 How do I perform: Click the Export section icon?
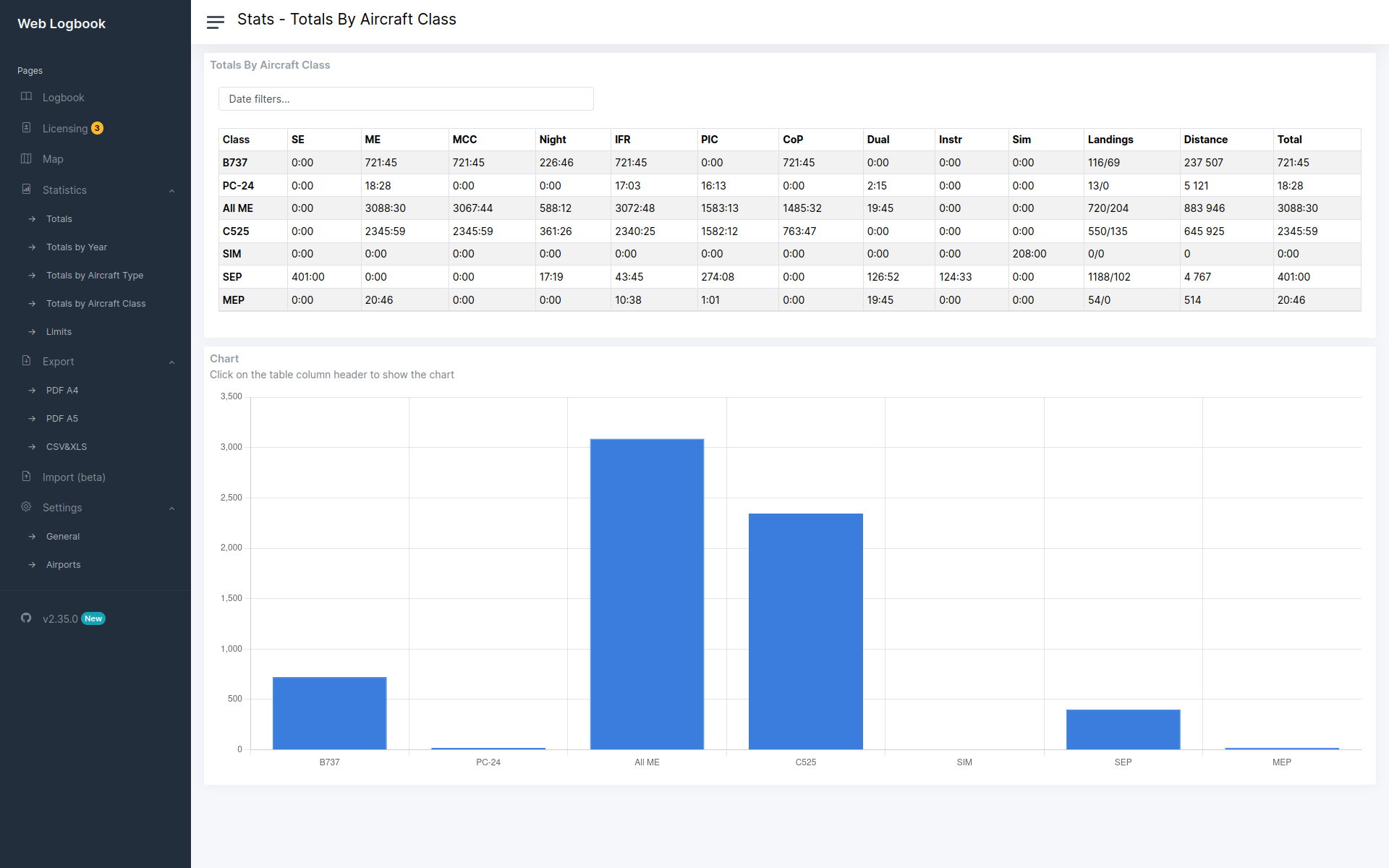point(27,361)
